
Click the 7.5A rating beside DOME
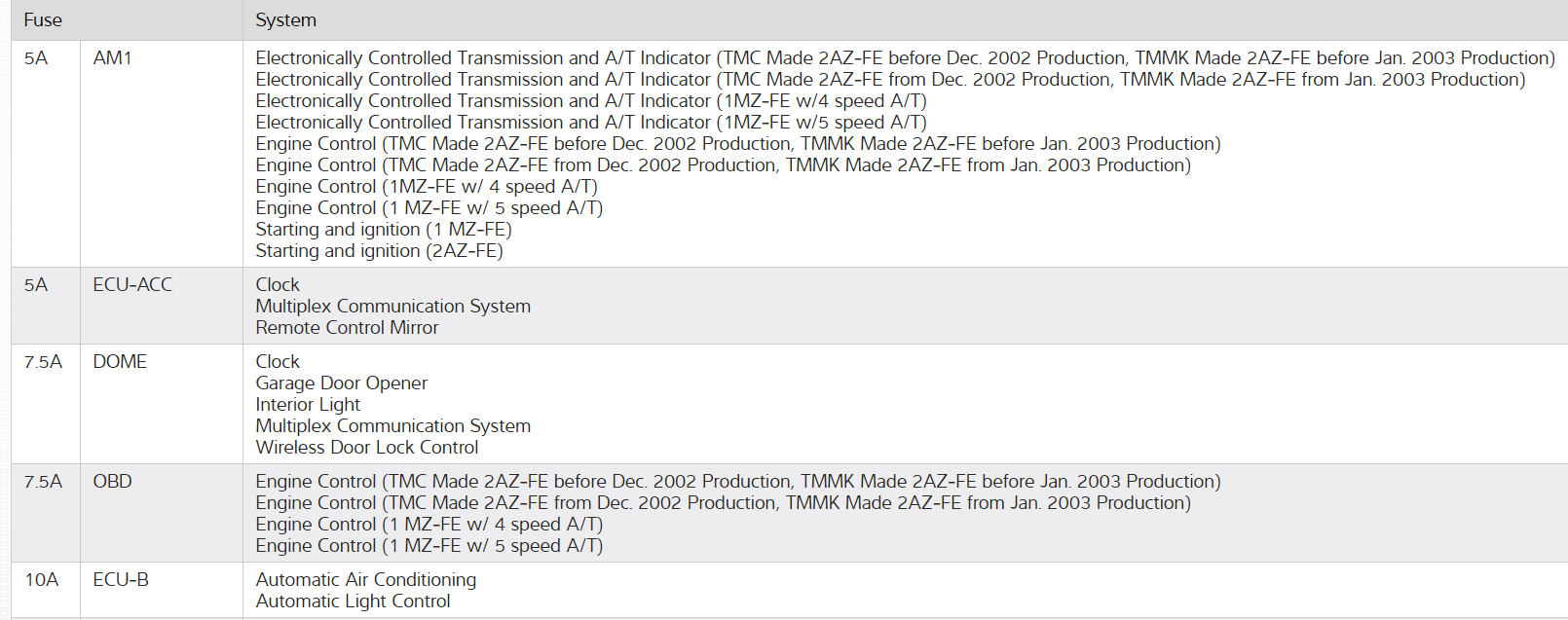click(x=43, y=362)
